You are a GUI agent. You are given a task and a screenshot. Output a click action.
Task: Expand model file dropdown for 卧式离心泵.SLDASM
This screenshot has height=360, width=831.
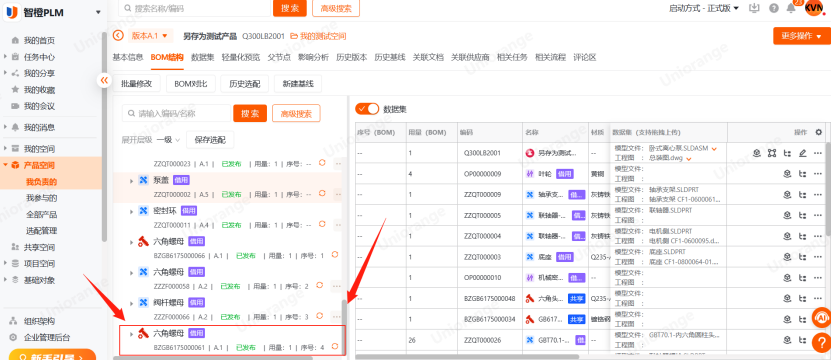tap(714, 149)
